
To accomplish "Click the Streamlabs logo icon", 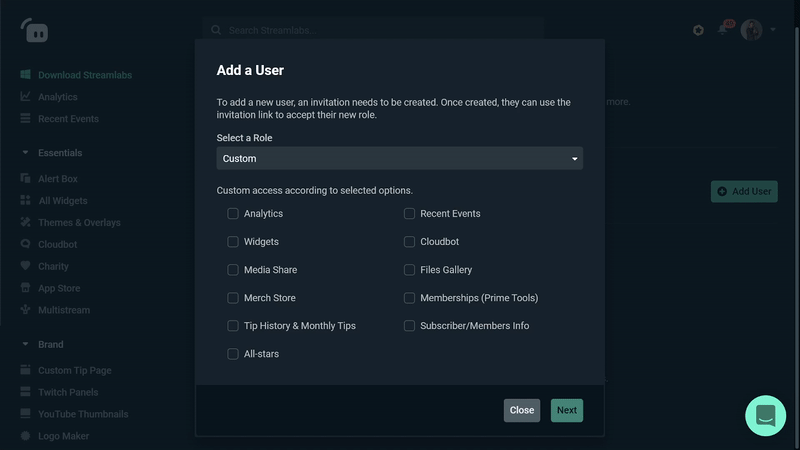I will [35, 30].
